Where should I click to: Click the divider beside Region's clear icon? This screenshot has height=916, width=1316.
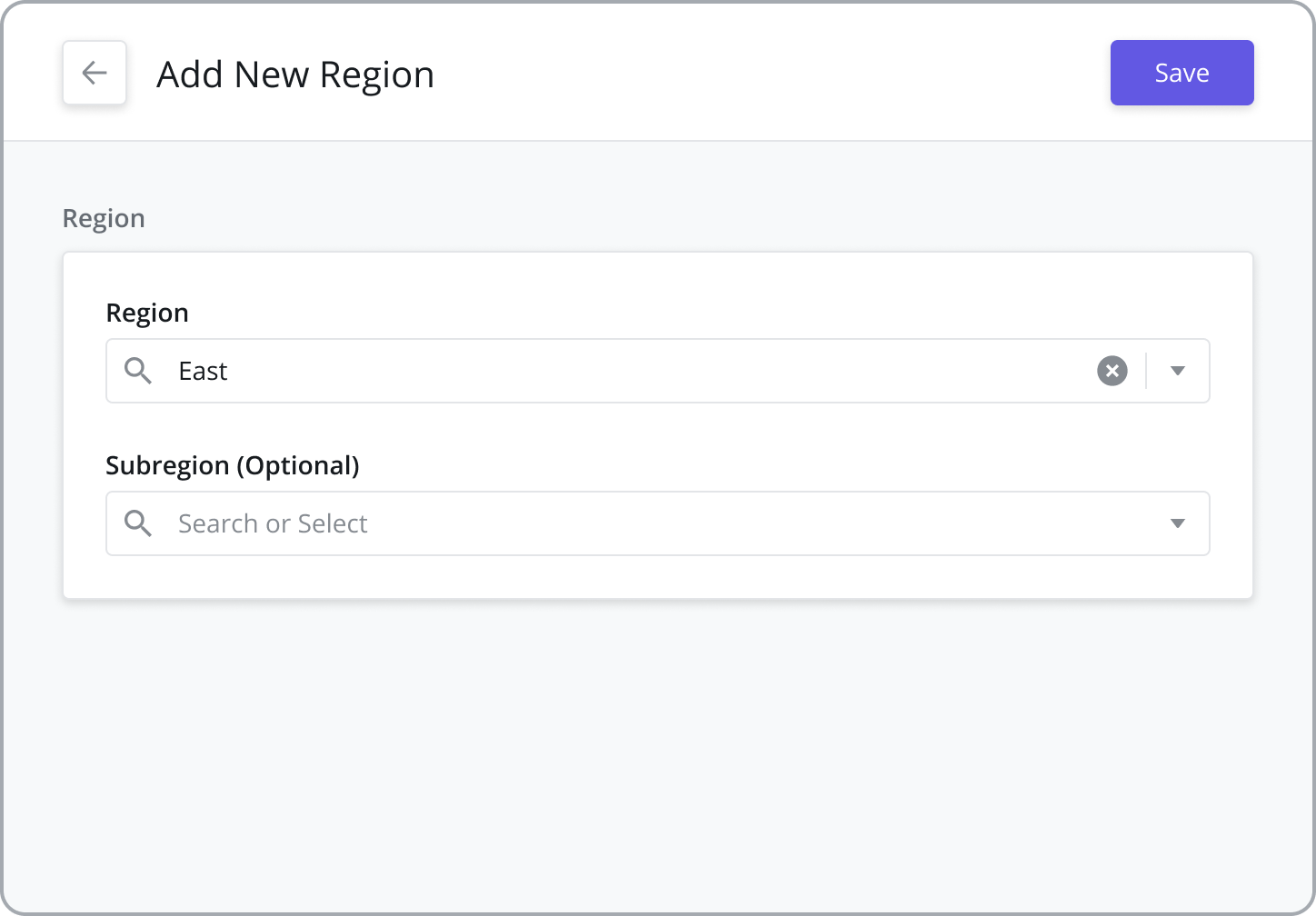[x=1147, y=371]
